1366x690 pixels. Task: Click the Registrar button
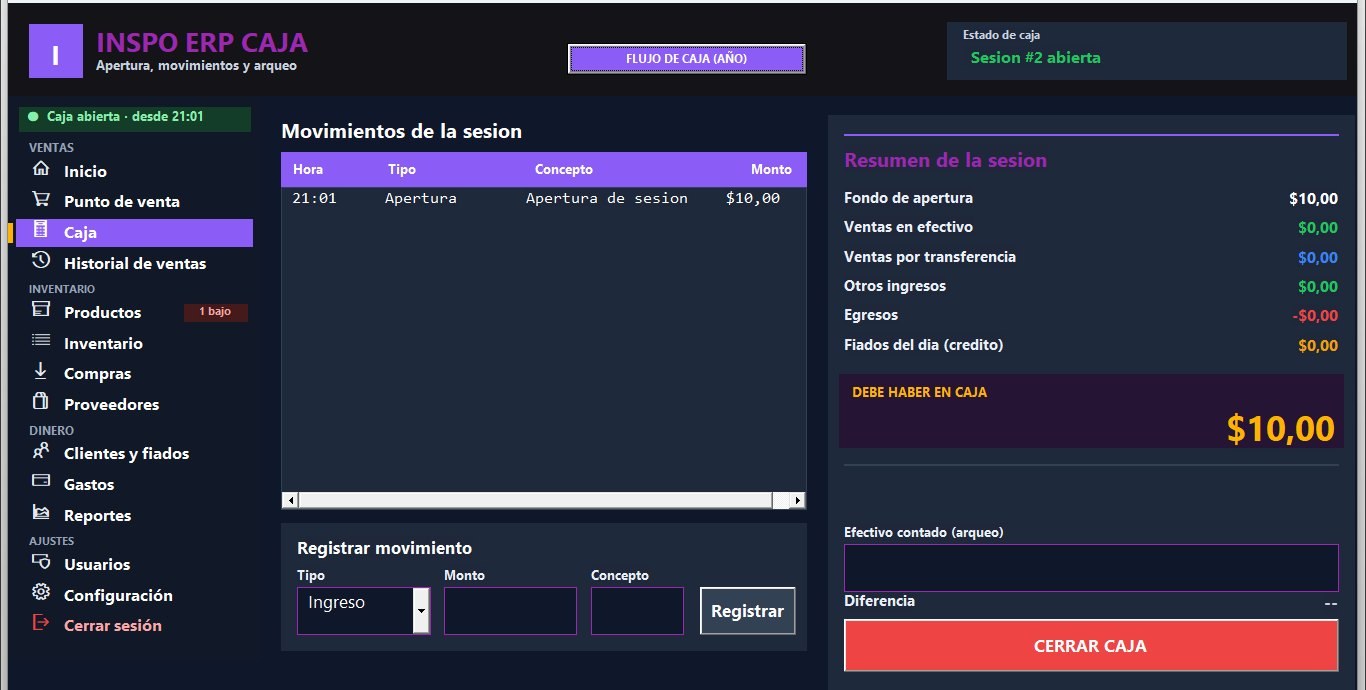click(x=747, y=611)
